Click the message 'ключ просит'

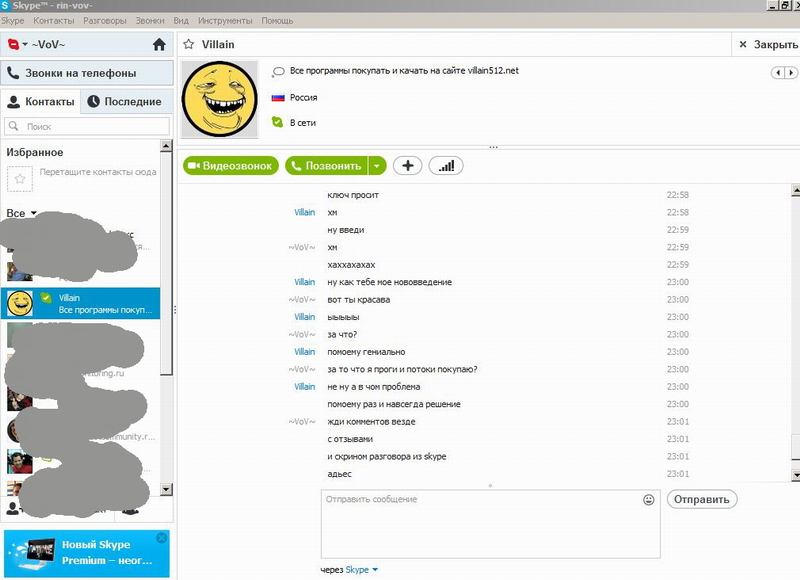(353, 195)
